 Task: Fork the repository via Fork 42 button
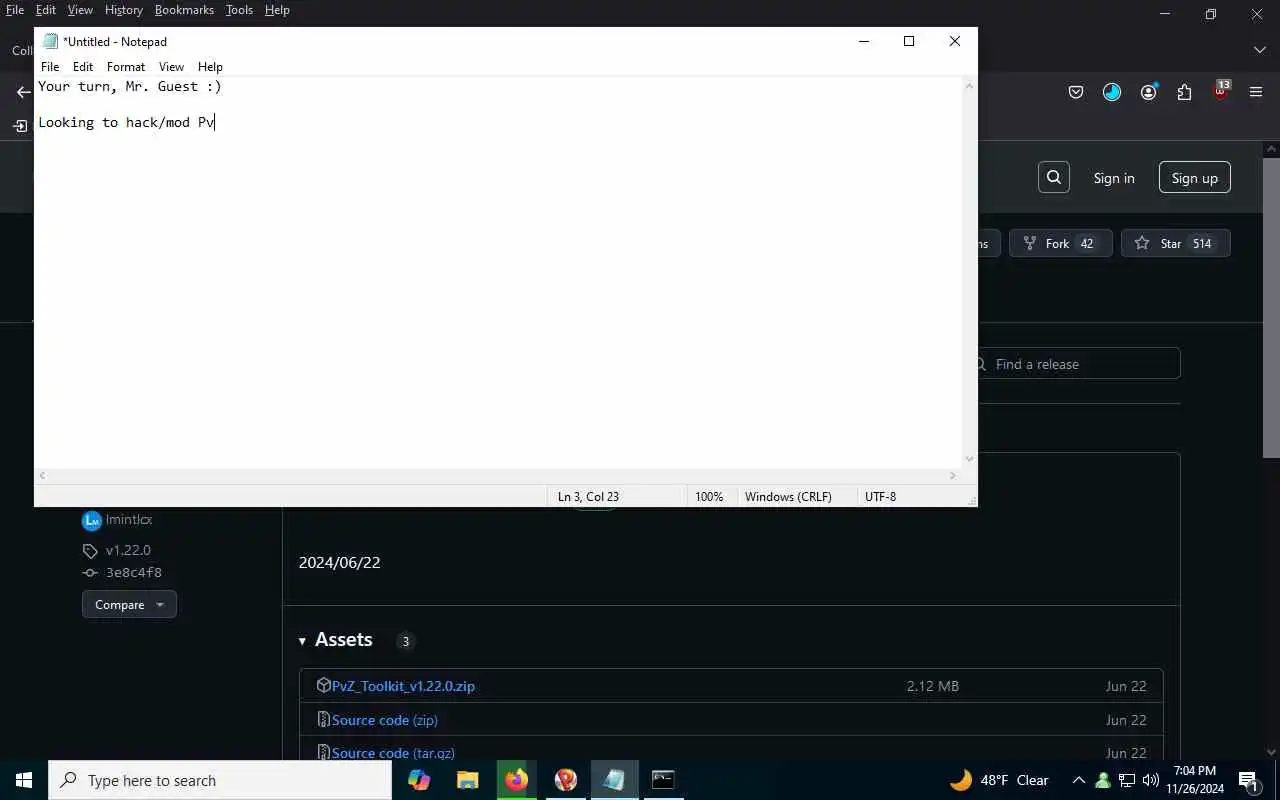[x=1060, y=243]
